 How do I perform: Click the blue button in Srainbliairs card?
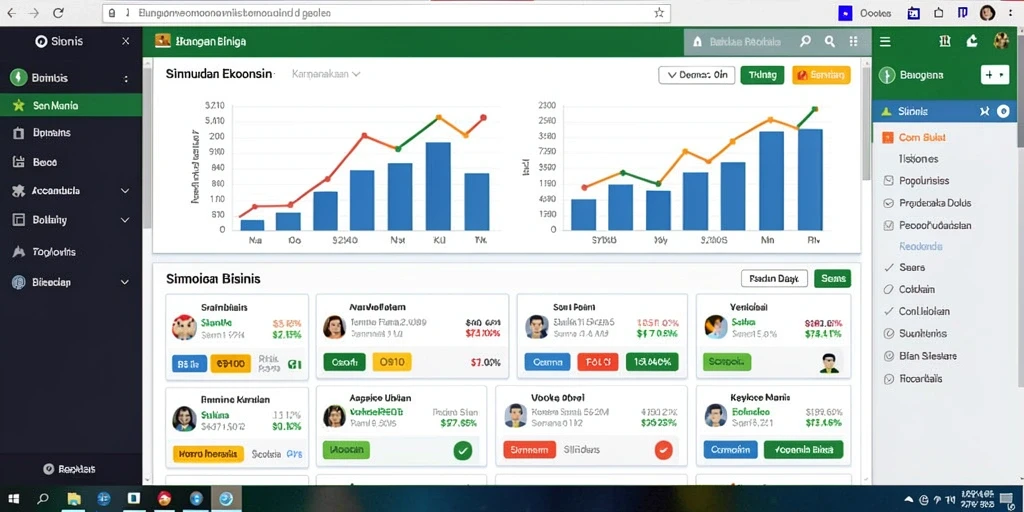189,364
